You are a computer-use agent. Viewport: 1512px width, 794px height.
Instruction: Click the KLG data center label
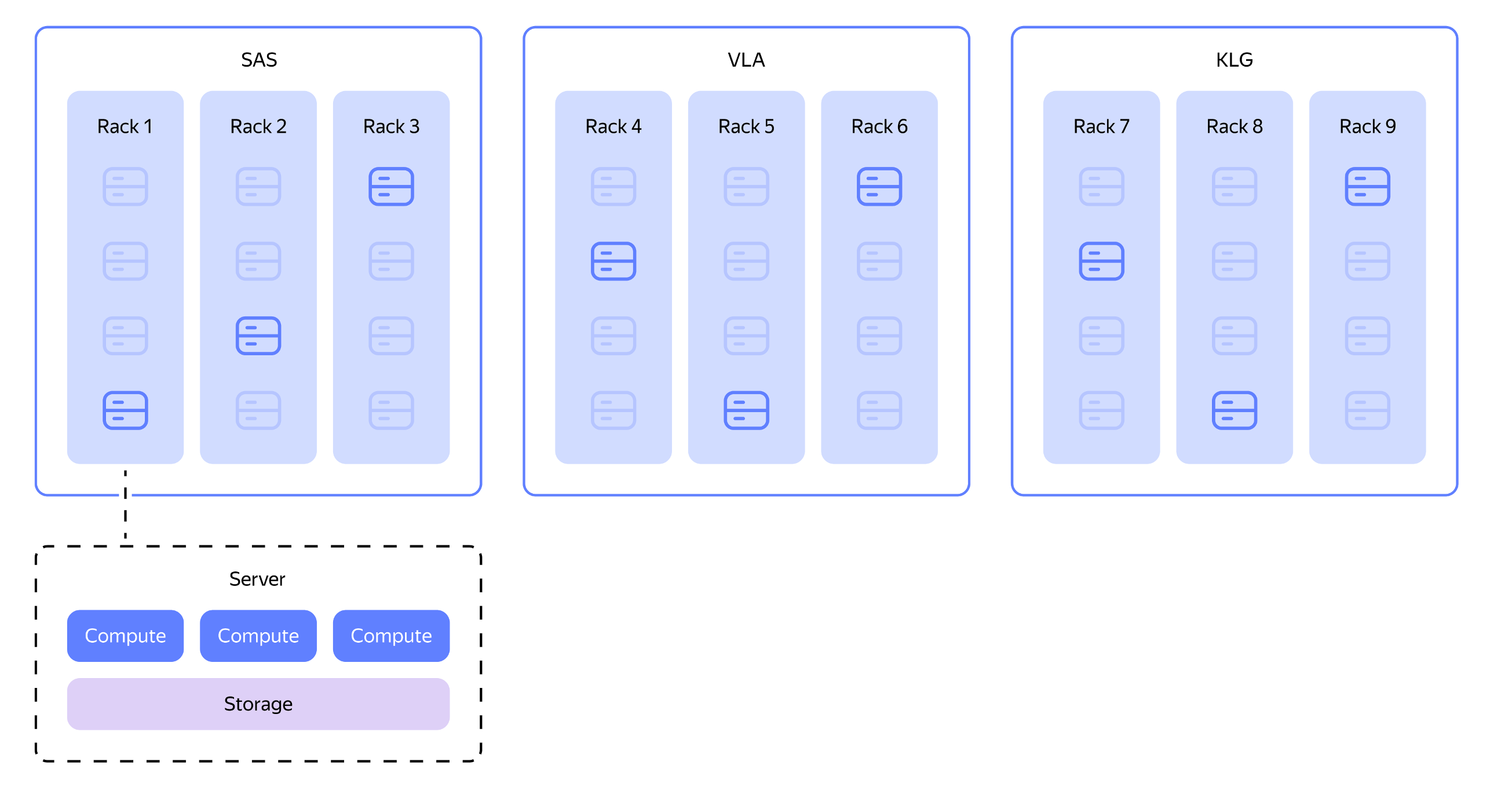tap(1234, 60)
